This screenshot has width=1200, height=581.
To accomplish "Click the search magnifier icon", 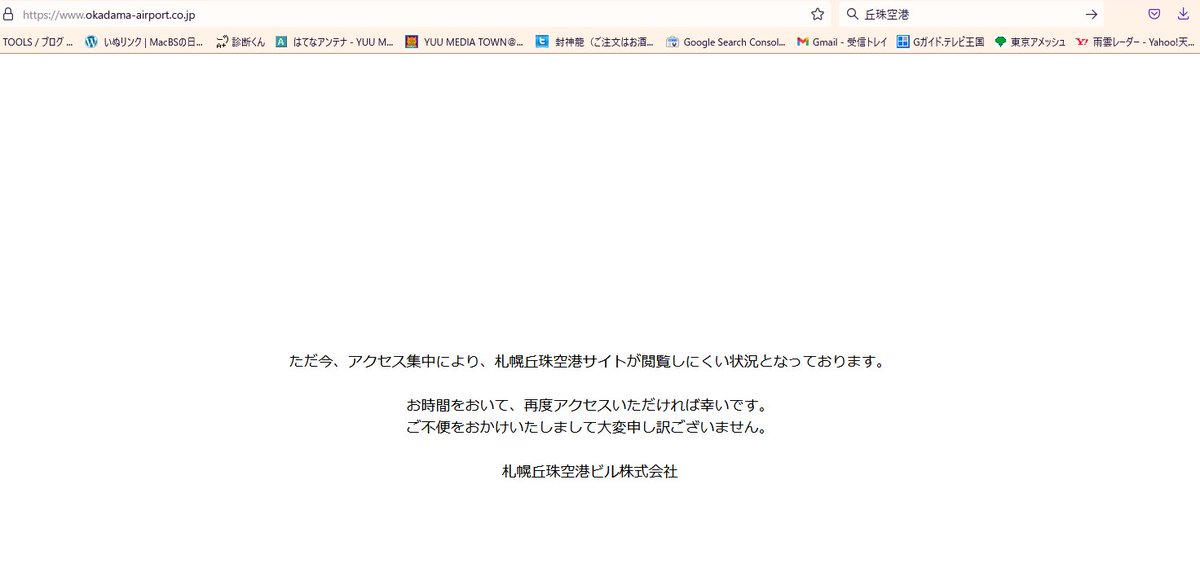I will click(852, 14).
